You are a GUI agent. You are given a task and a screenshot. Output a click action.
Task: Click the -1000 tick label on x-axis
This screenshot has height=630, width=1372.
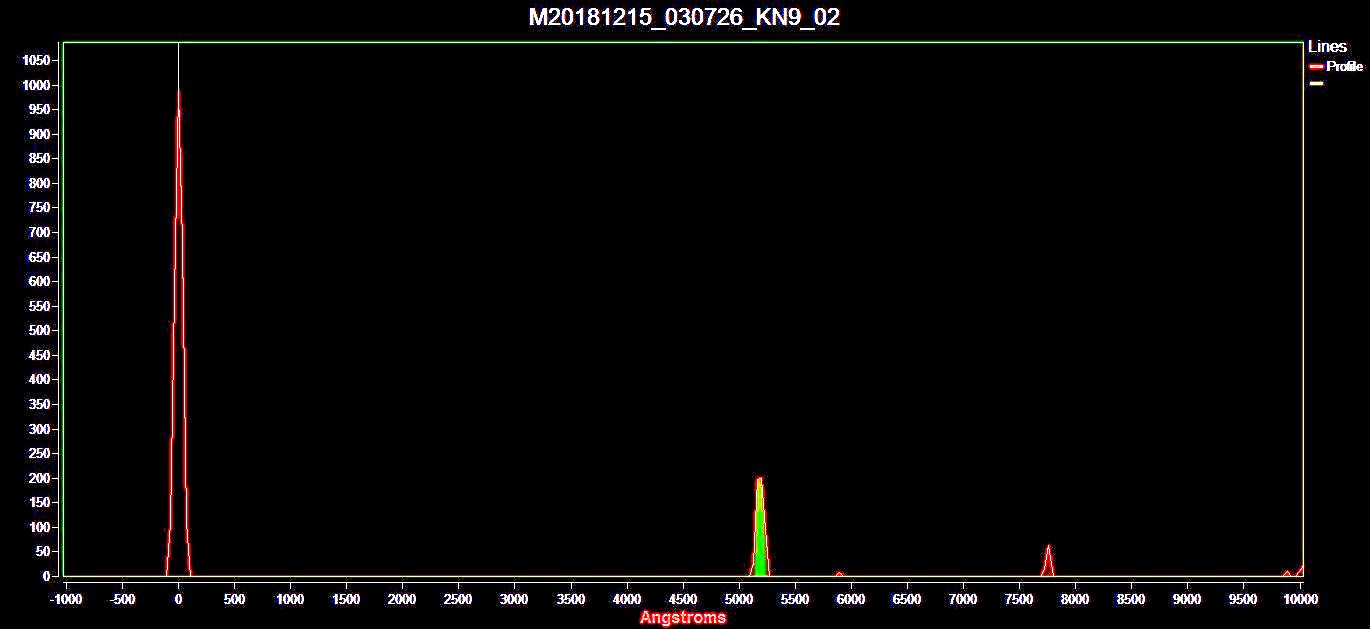[x=66, y=599]
